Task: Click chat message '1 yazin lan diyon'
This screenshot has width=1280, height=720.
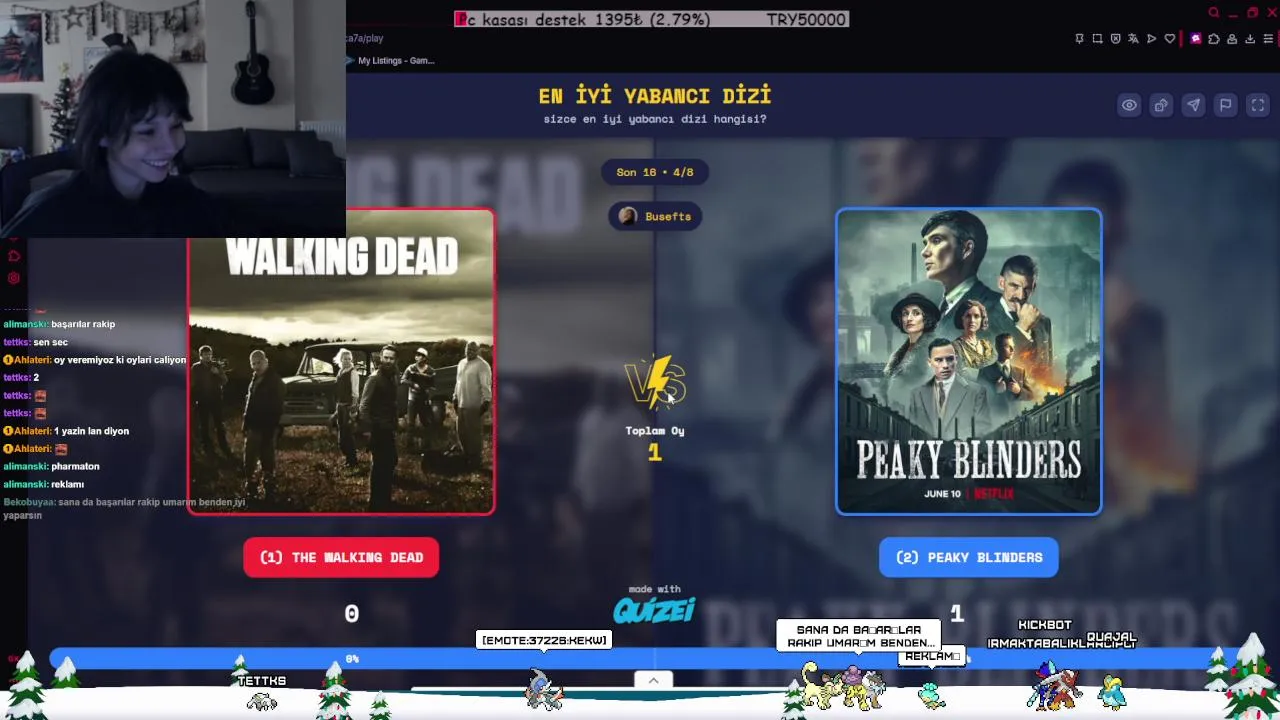Action: tap(91, 431)
